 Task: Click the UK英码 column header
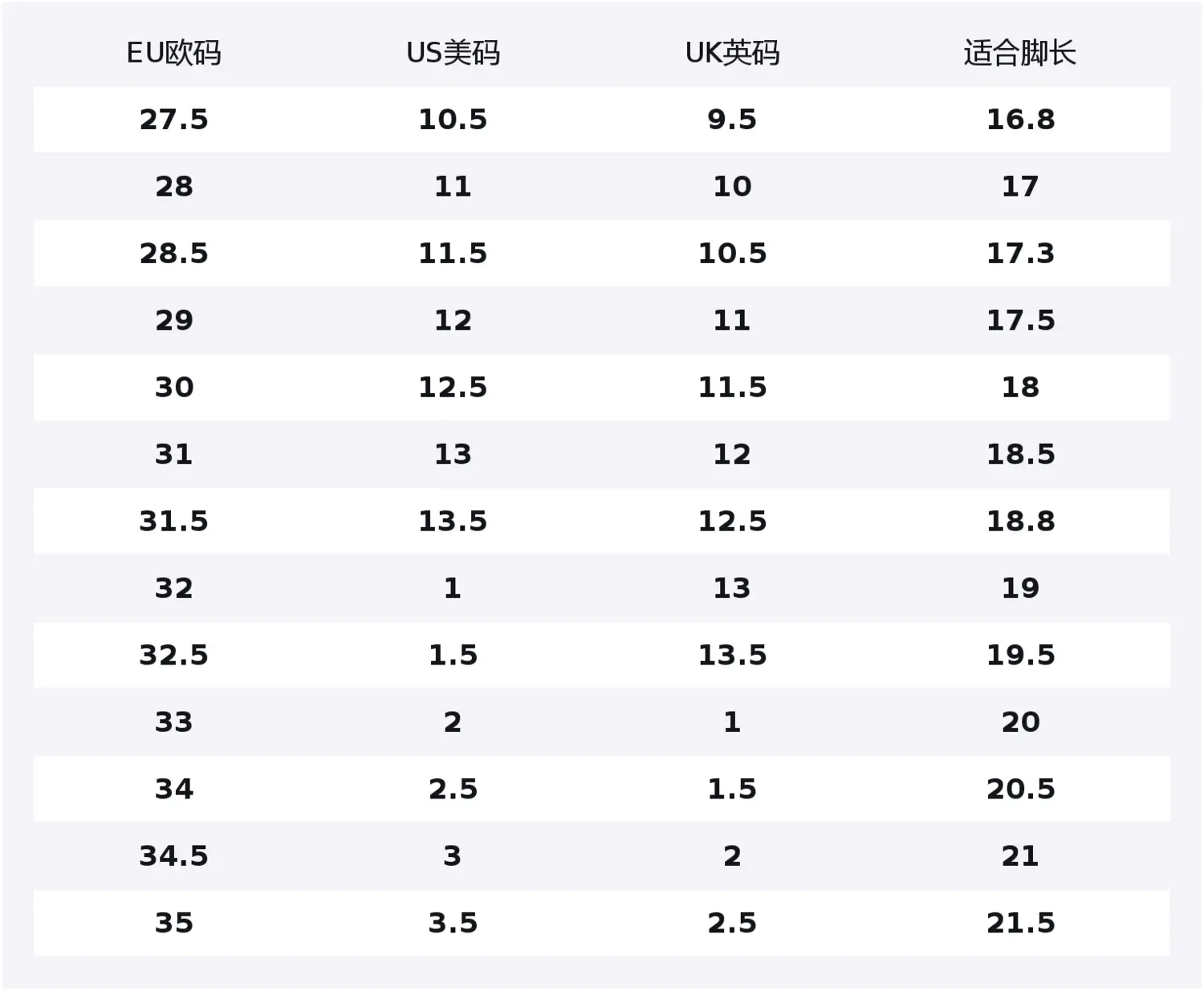pyautogui.click(x=732, y=53)
